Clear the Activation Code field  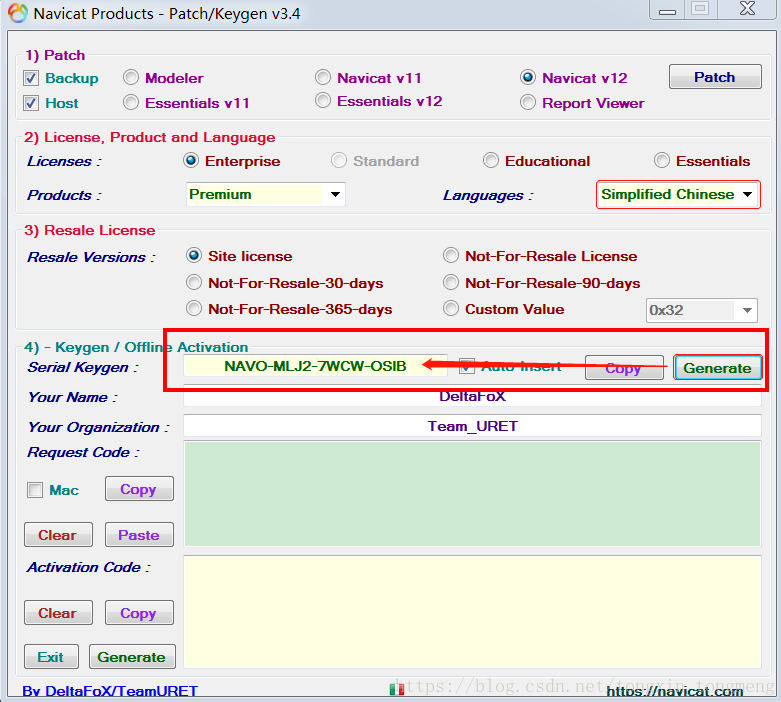point(58,613)
